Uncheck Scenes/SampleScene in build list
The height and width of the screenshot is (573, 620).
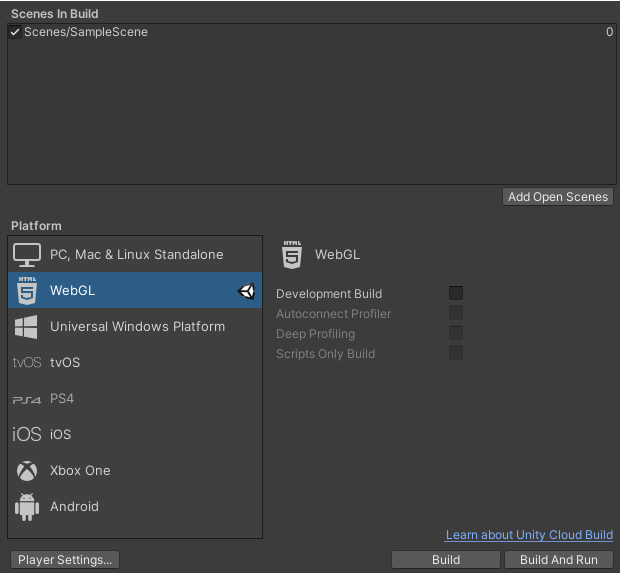pyautogui.click(x=15, y=32)
